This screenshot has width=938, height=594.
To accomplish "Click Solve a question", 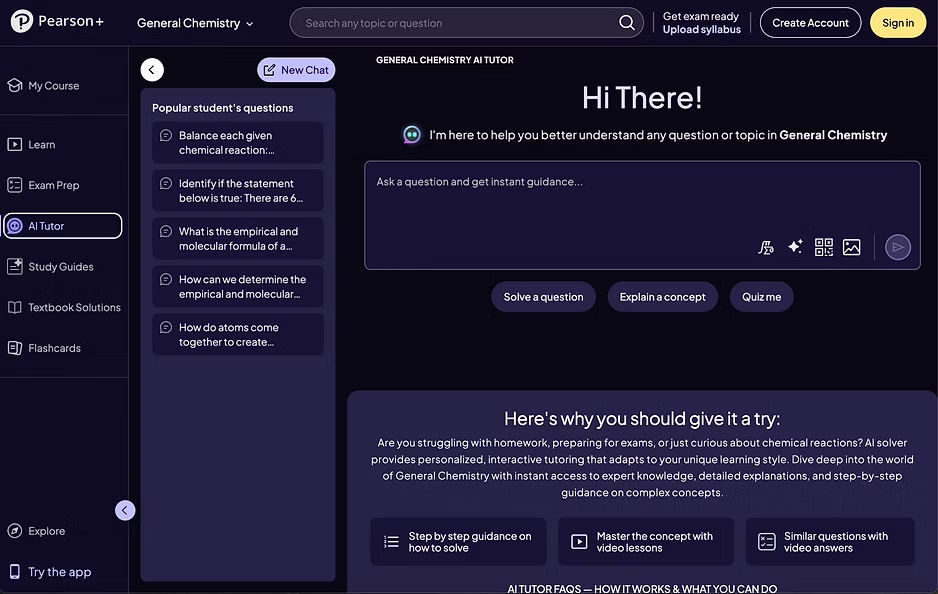I will click(543, 297).
